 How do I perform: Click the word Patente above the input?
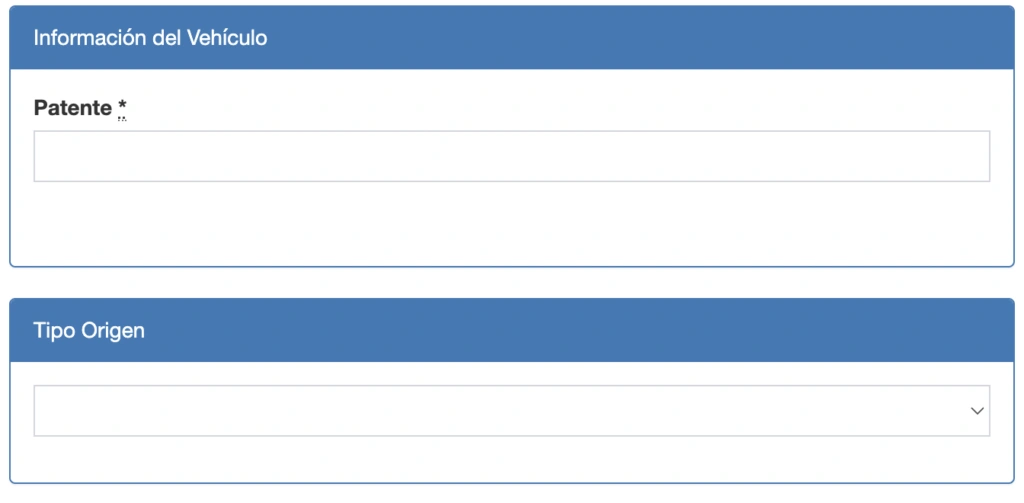[x=73, y=109]
